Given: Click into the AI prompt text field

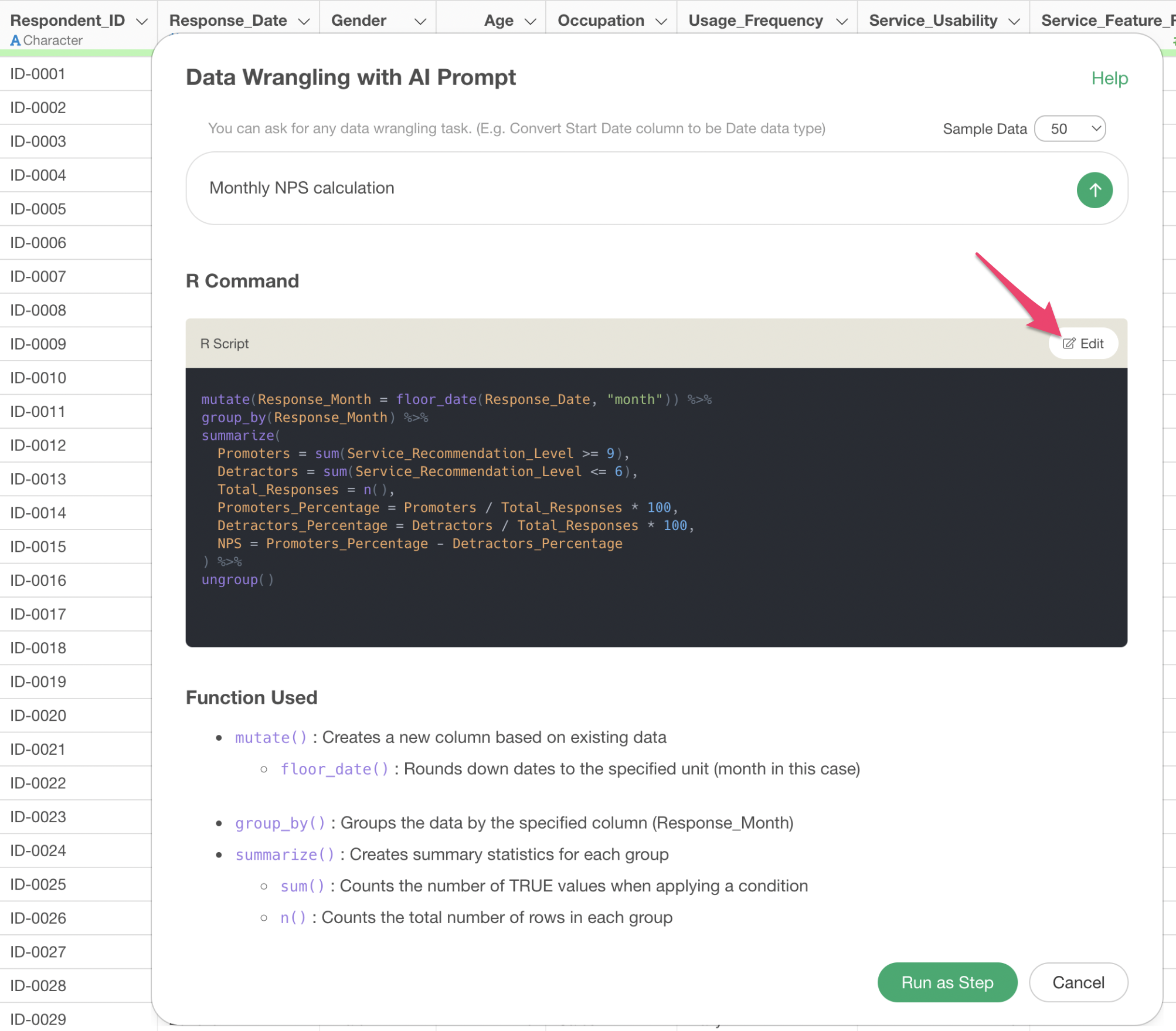Looking at the screenshot, I should point(586,188).
